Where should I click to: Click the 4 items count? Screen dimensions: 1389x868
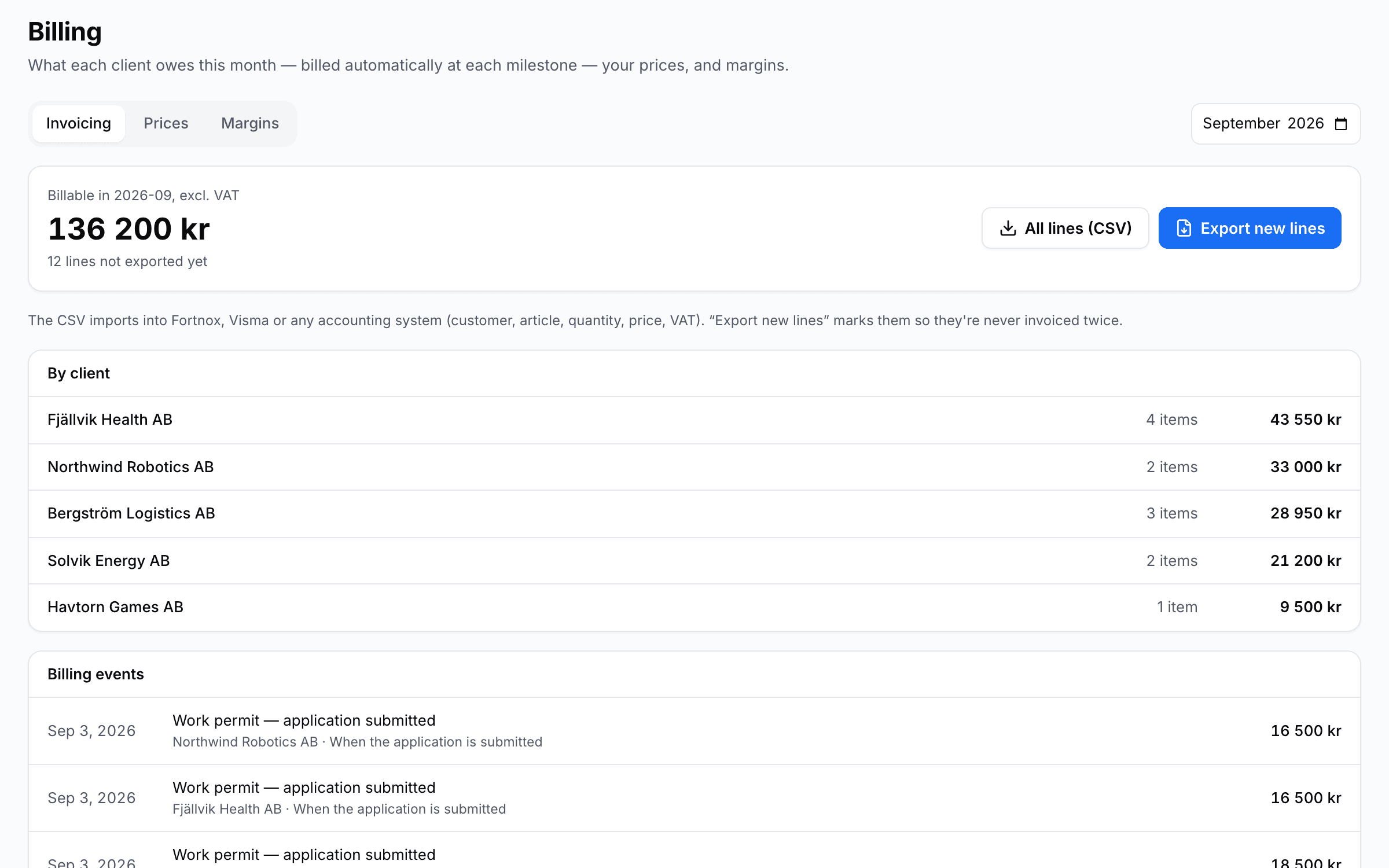click(1172, 420)
